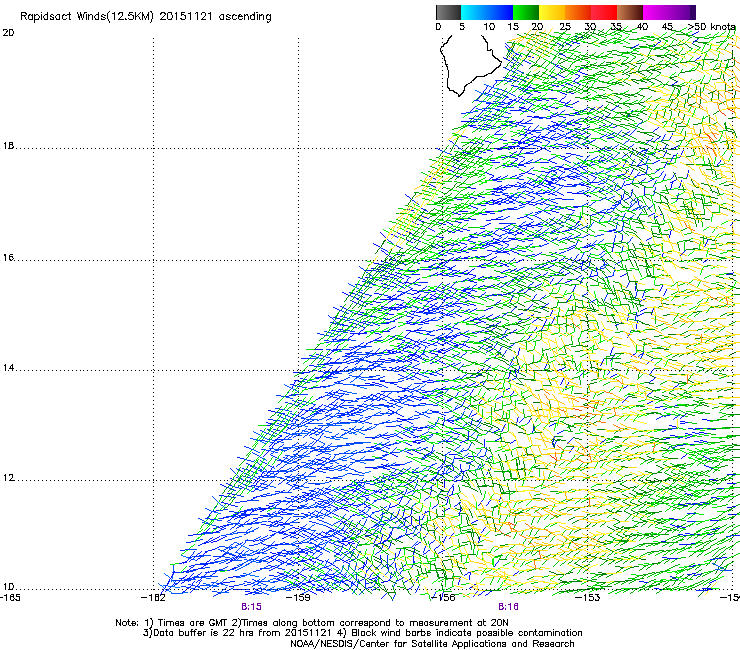Click the '>50 knots' legend label

(711, 26)
